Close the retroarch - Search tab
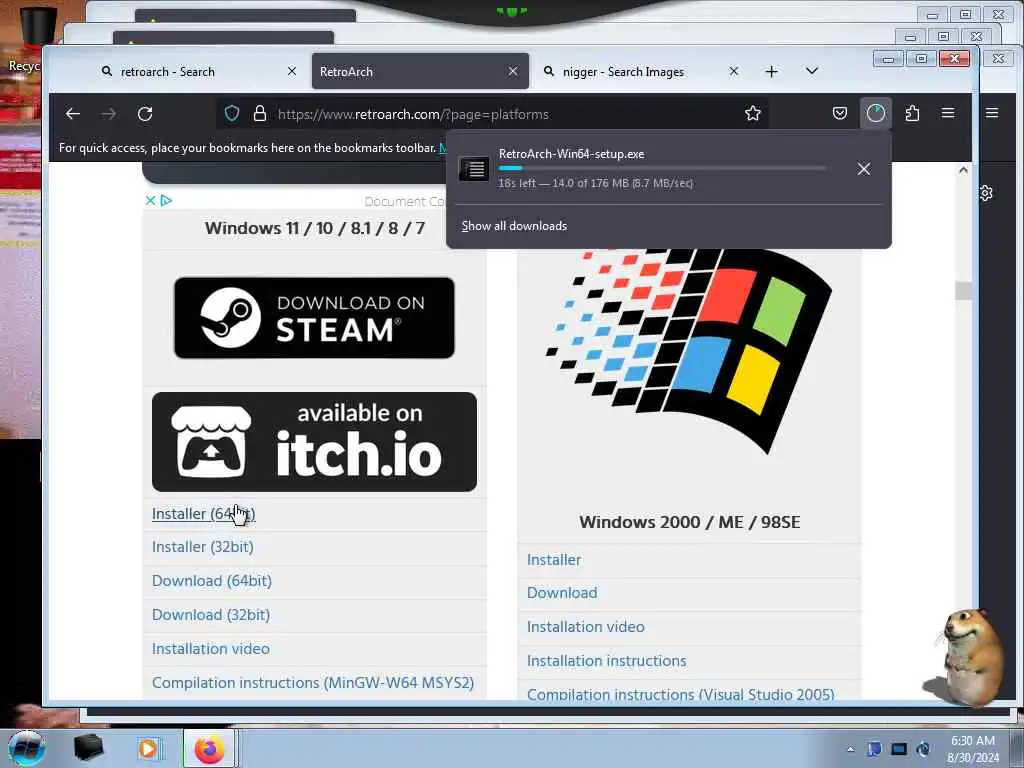Screen dimensions: 1024x768 (x=292, y=71)
